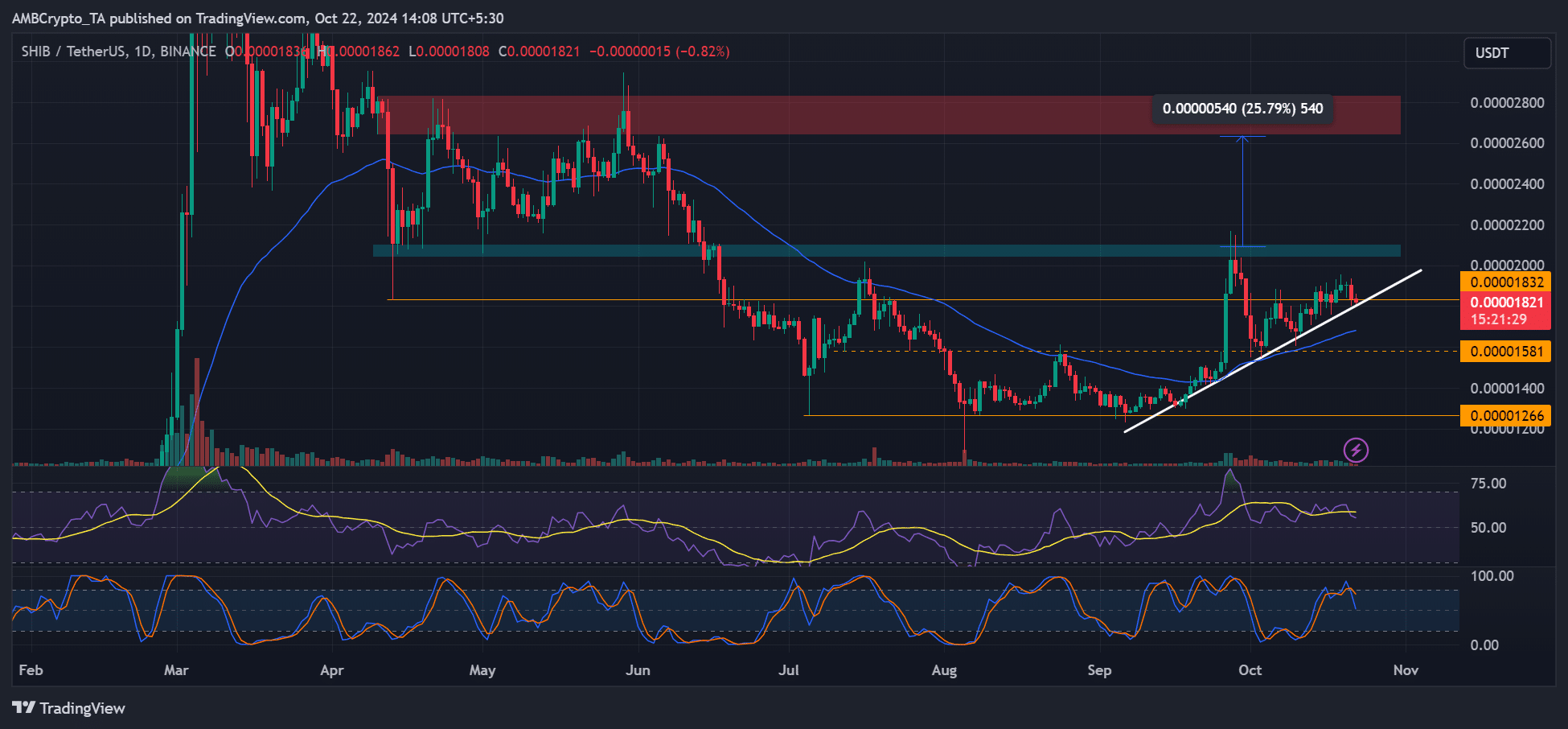1568x729 pixels.
Task: Click the AMBCrypto_TA publication header text
Action: tap(257, 19)
